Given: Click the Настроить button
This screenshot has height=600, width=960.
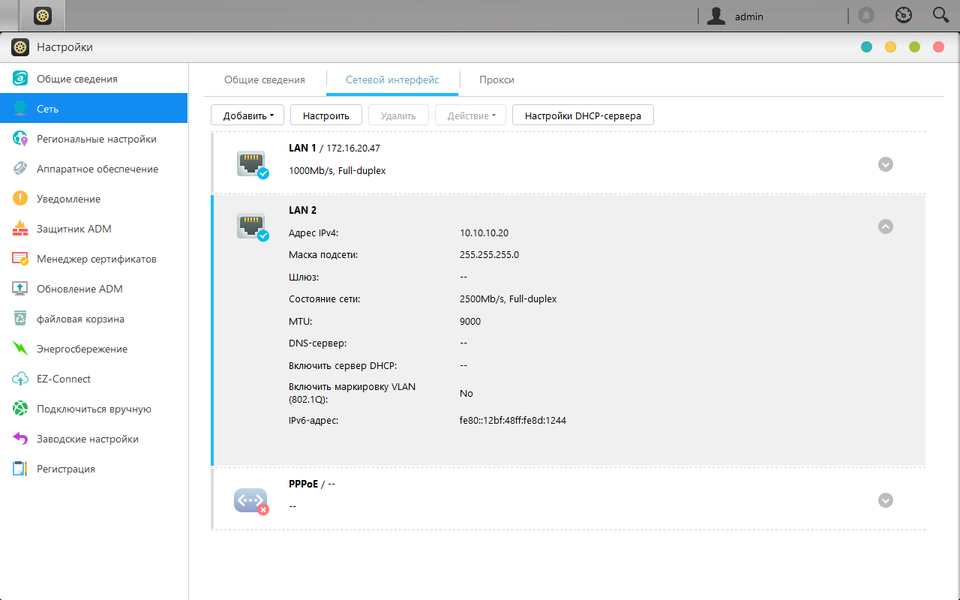Looking at the screenshot, I should pyautogui.click(x=326, y=115).
